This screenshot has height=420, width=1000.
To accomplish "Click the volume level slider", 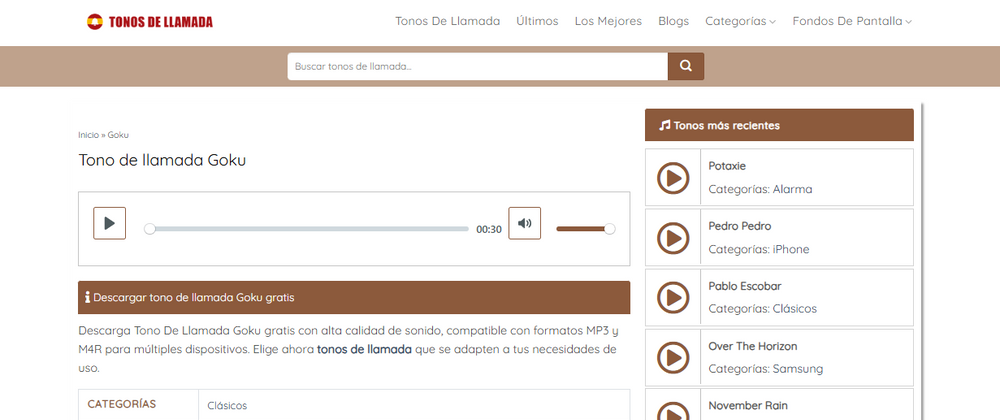I will (585, 229).
